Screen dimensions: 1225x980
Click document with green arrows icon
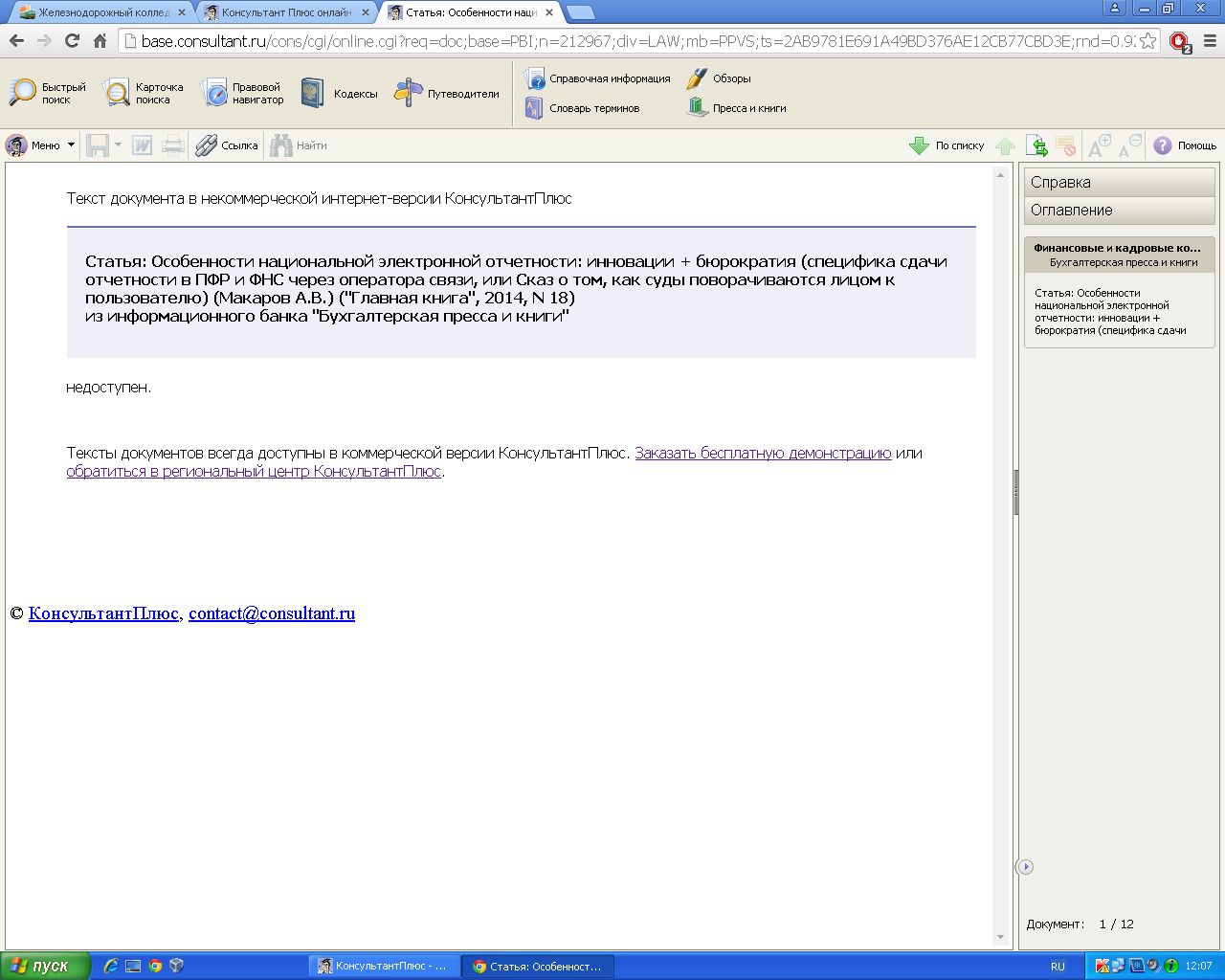[1036, 145]
